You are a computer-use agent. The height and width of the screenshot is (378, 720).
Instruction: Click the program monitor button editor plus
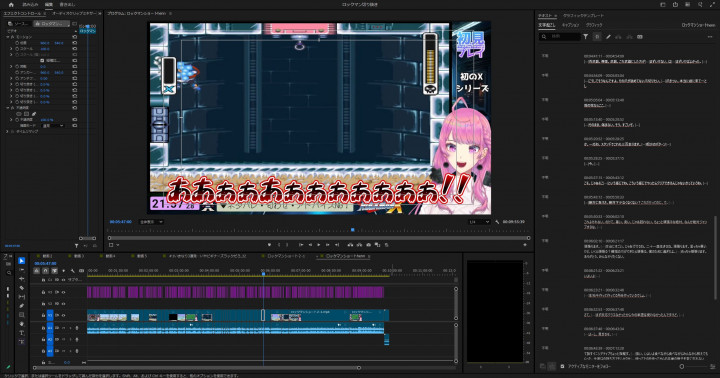[525, 245]
